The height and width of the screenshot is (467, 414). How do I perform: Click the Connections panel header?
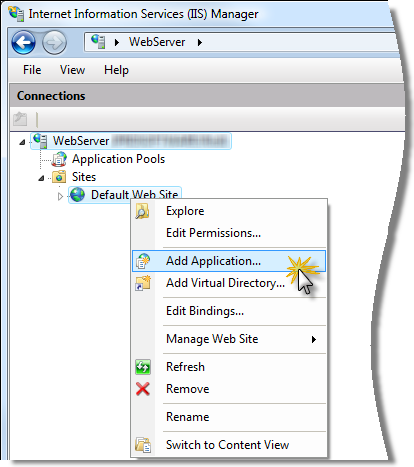(207, 96)
